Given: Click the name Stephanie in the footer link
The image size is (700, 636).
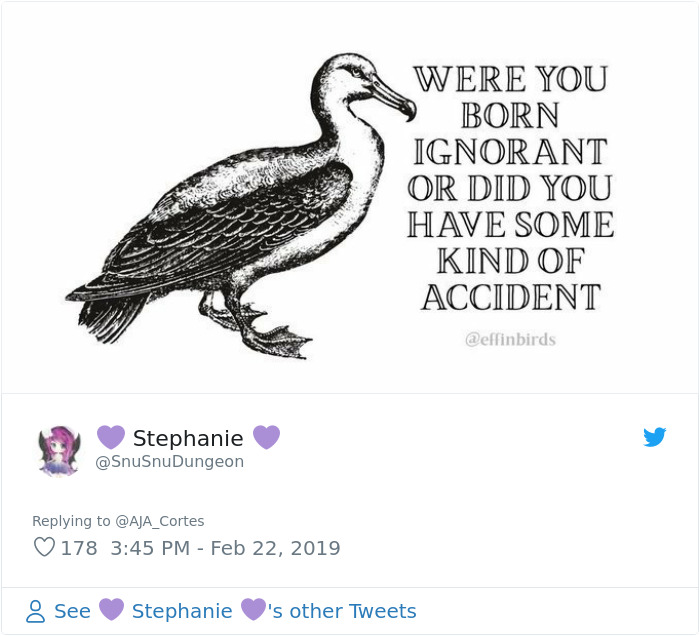Looking at the screenshot, I should pos(182,611).
